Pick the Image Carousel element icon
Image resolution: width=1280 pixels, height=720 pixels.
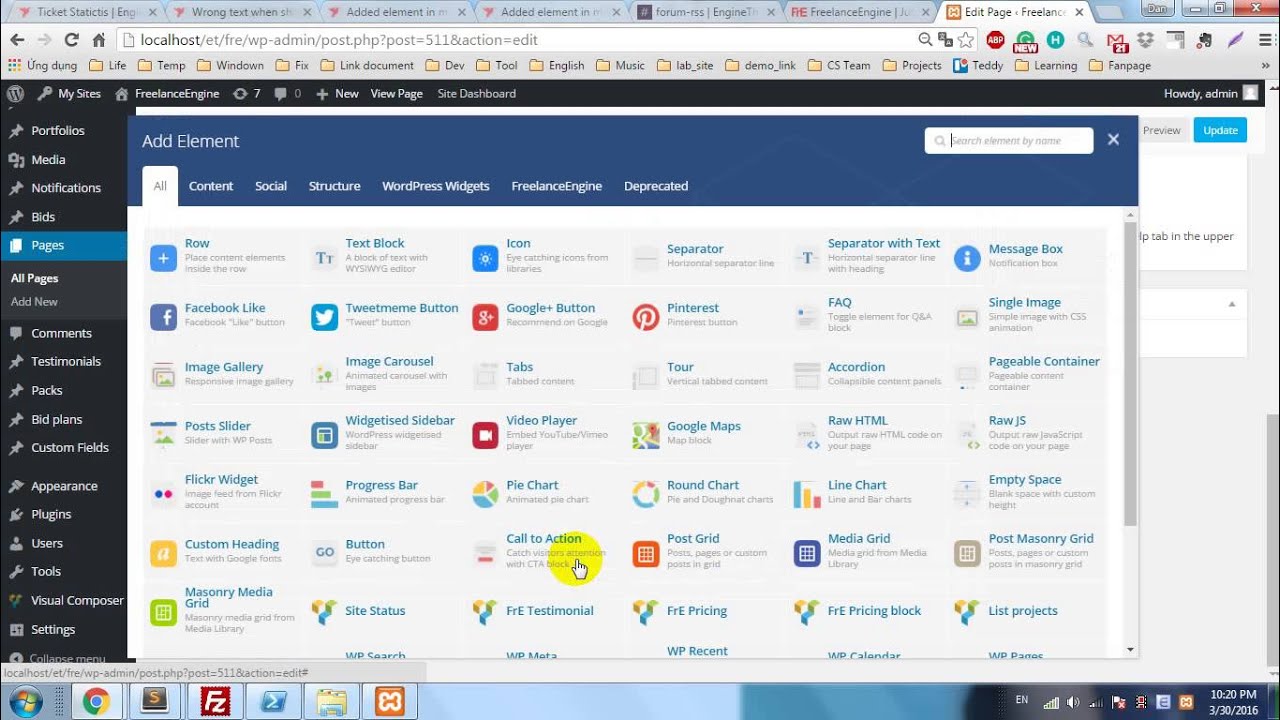pos(324,376)
